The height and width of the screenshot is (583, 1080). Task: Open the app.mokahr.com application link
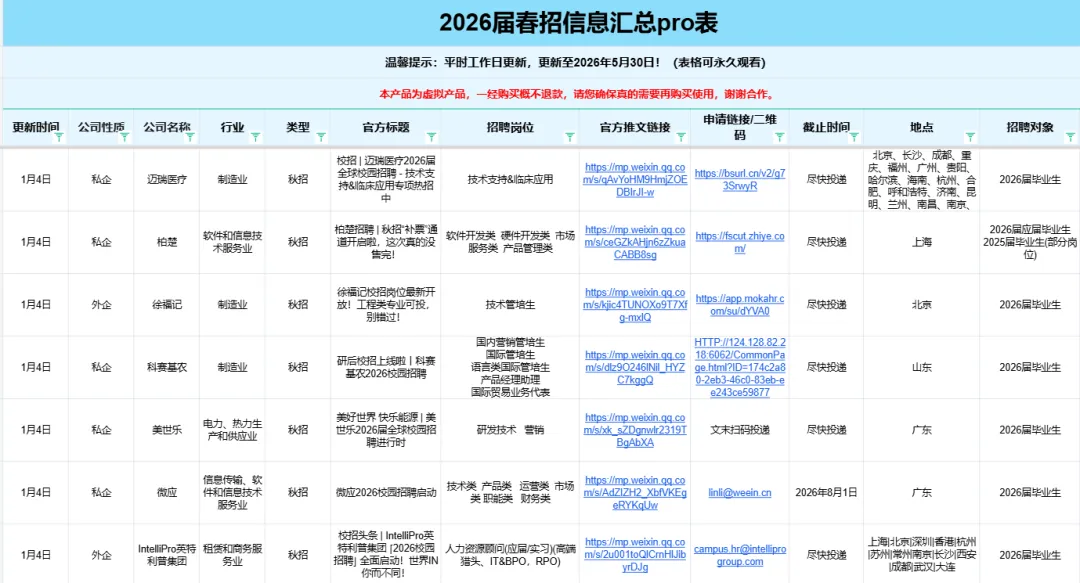(740, 305)
